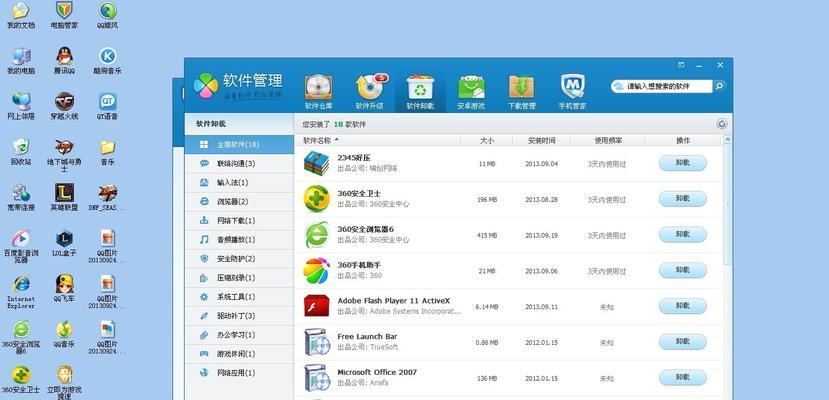The height and width of the screenshot is (400, 829).
Task: Select the 音频播放(1) category
Action: pyautogui.click(x=239, y=239)
